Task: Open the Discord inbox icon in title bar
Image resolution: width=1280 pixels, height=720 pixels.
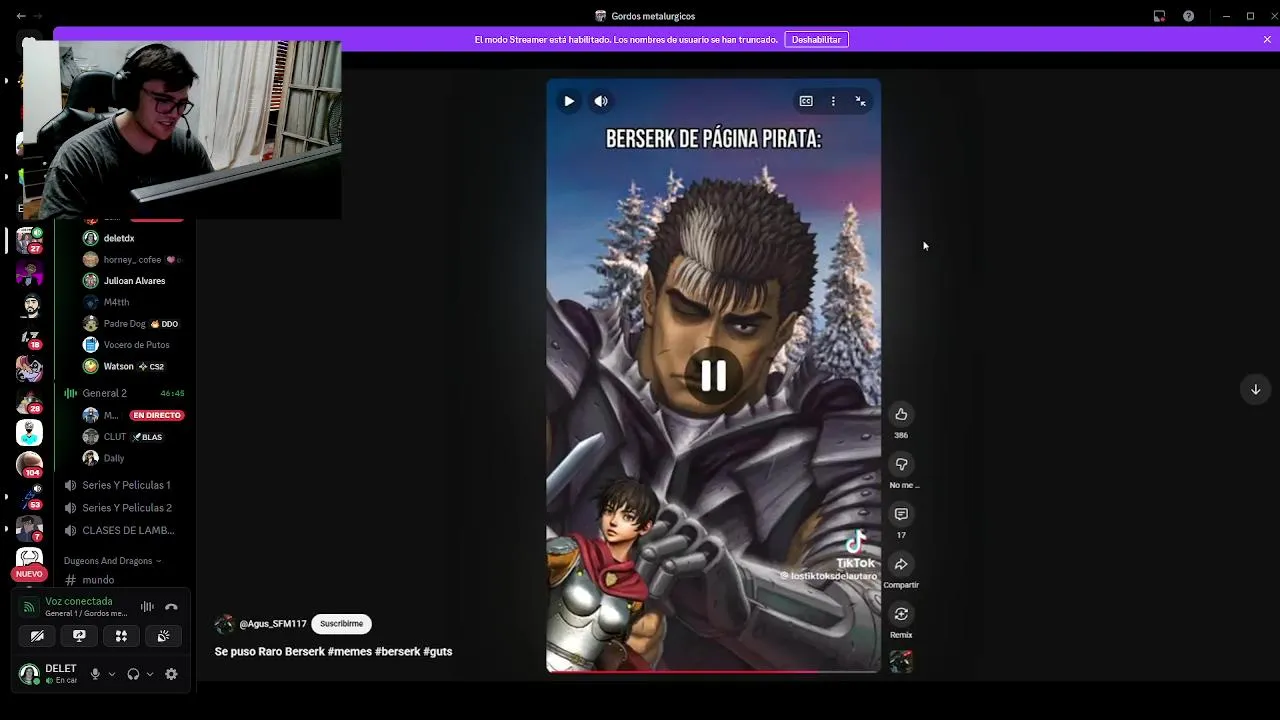Action: 1159,16
